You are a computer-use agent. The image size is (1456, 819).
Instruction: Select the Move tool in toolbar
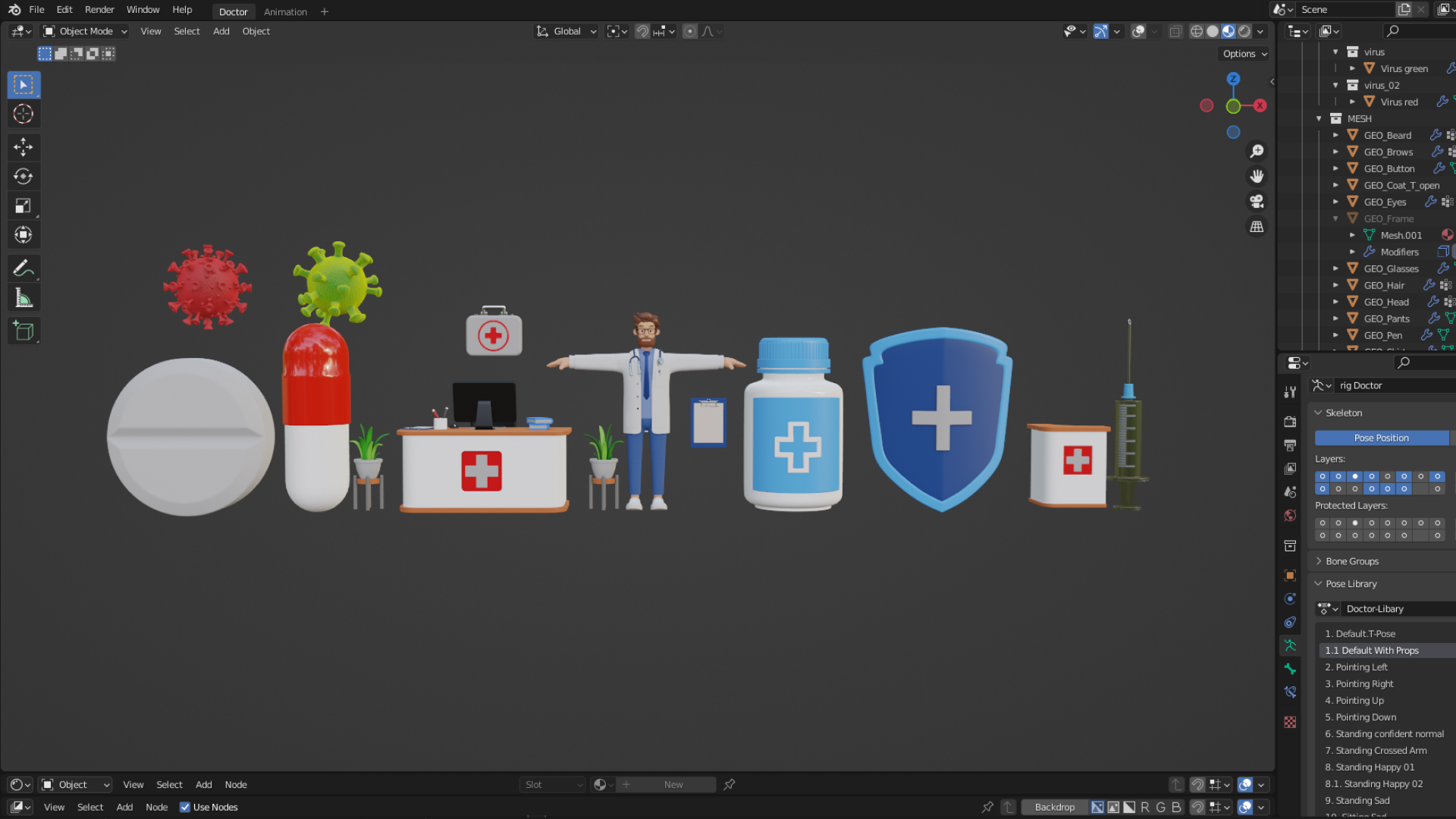(23, 146)
